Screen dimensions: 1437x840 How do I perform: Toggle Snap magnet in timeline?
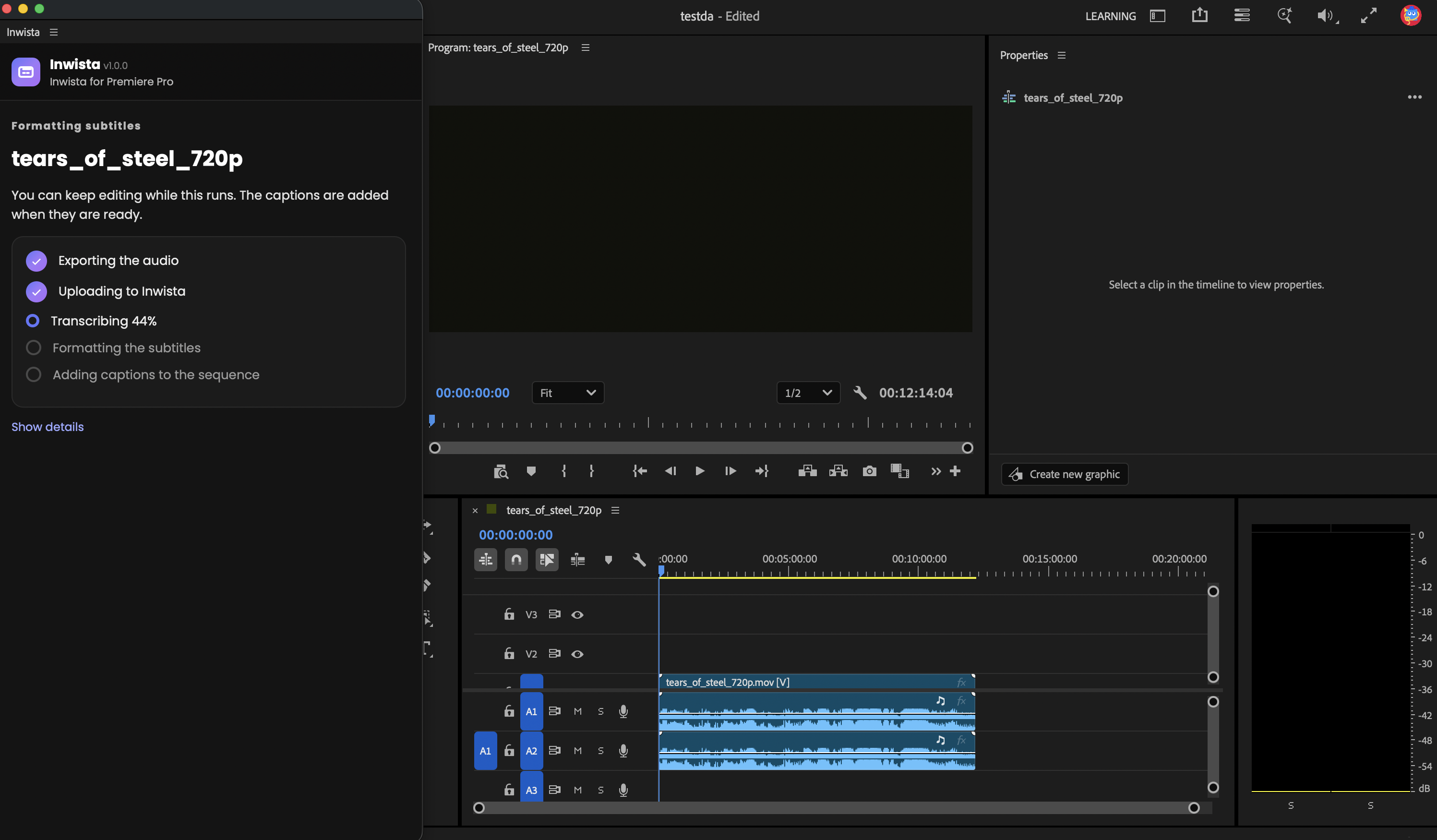pyautogui.click(x=516, y=559)
